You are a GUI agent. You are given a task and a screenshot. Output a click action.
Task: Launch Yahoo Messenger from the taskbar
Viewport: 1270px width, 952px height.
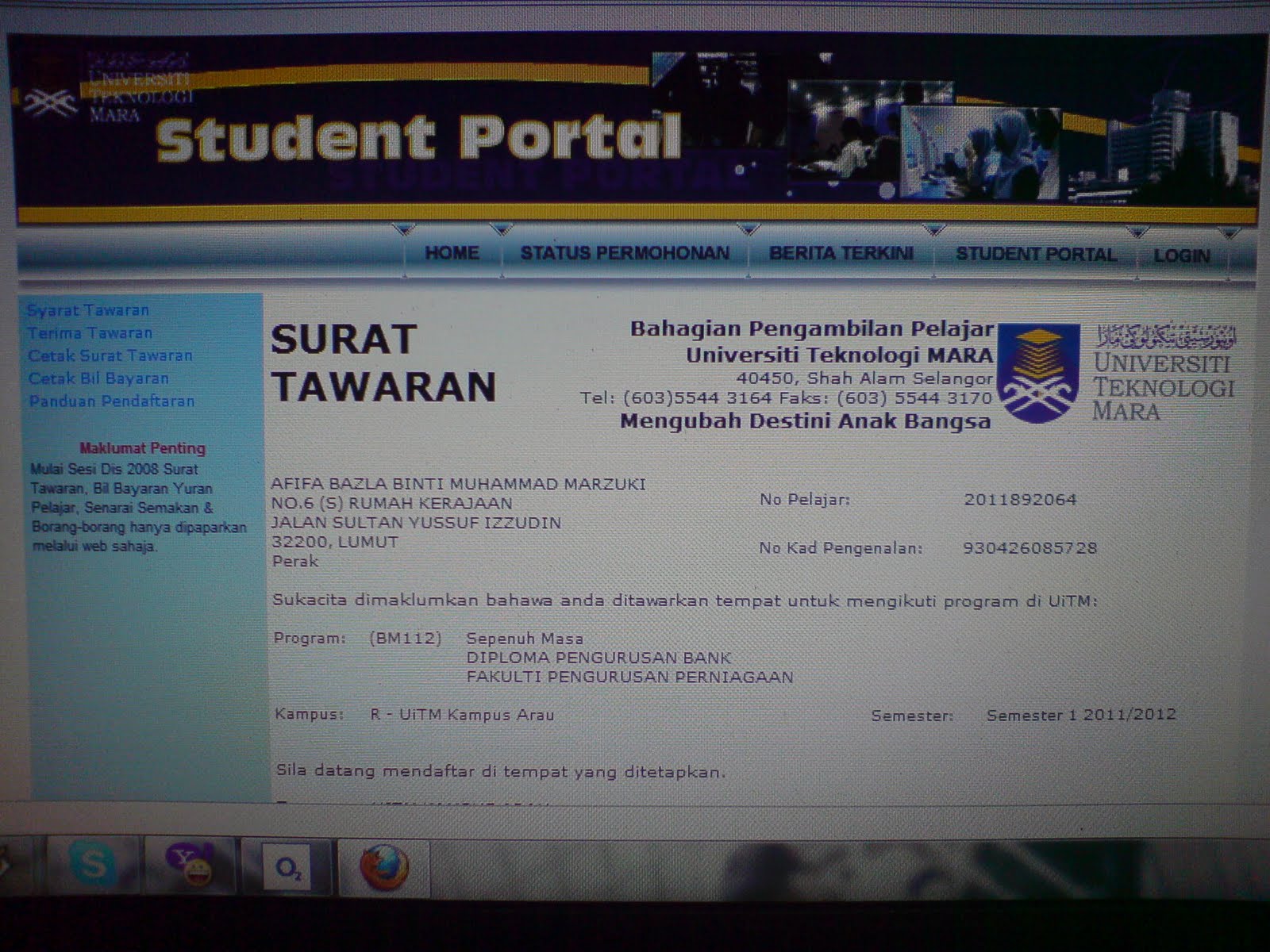(x=189, y=865)
